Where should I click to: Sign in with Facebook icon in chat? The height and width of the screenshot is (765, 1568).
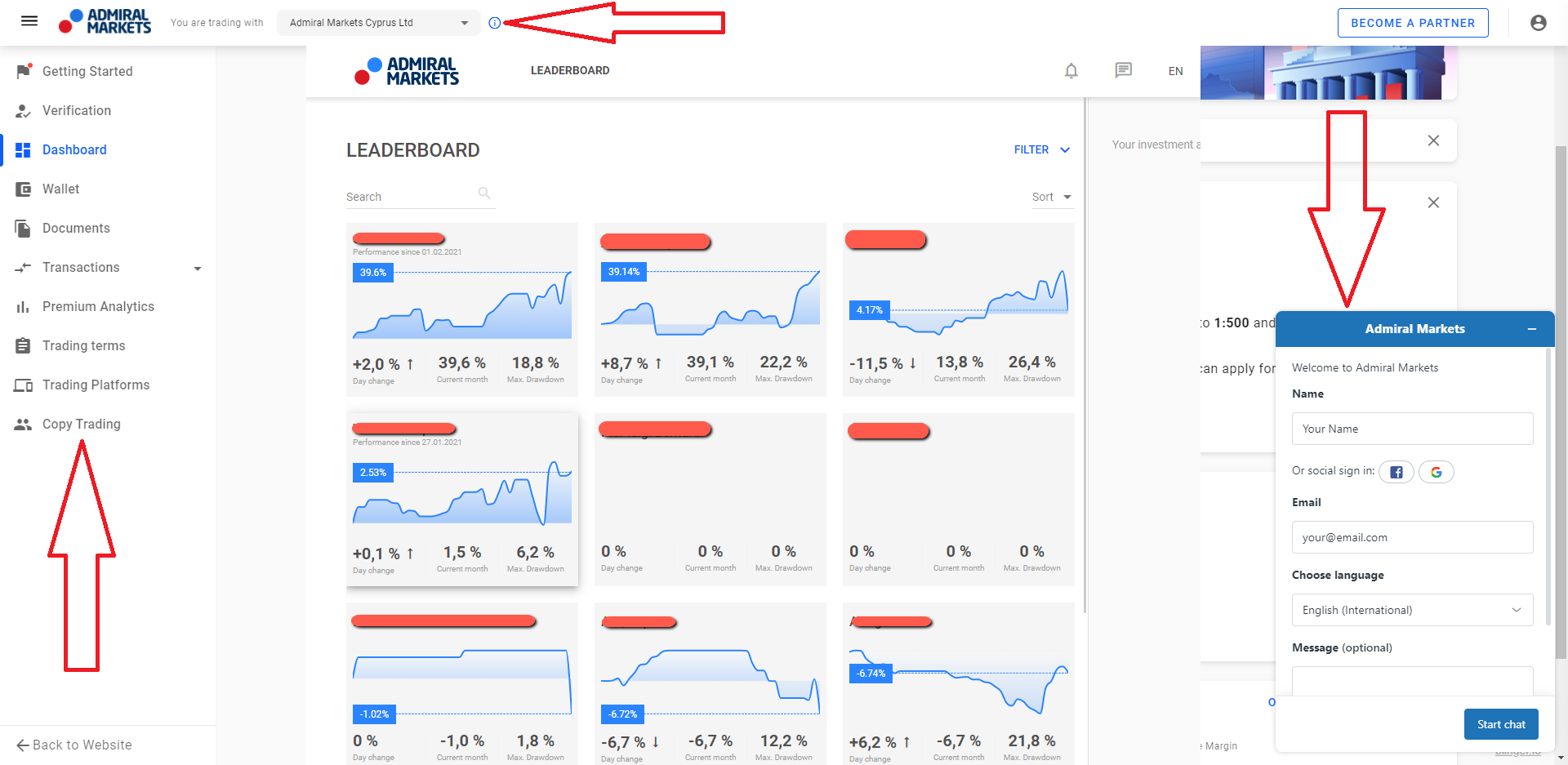tap(1396, 472)
